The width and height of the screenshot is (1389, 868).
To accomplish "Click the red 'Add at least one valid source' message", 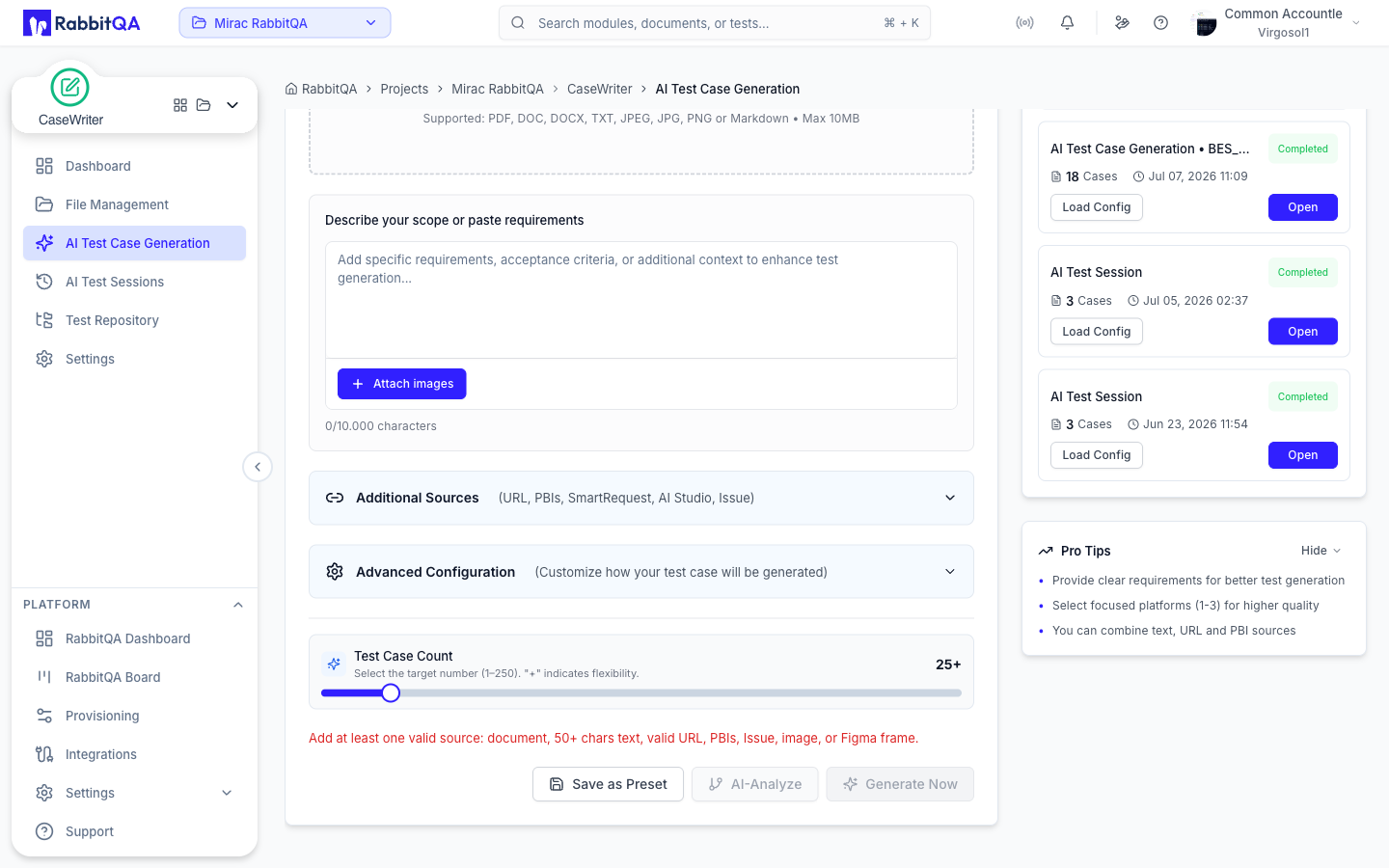I will pos(613,738).
